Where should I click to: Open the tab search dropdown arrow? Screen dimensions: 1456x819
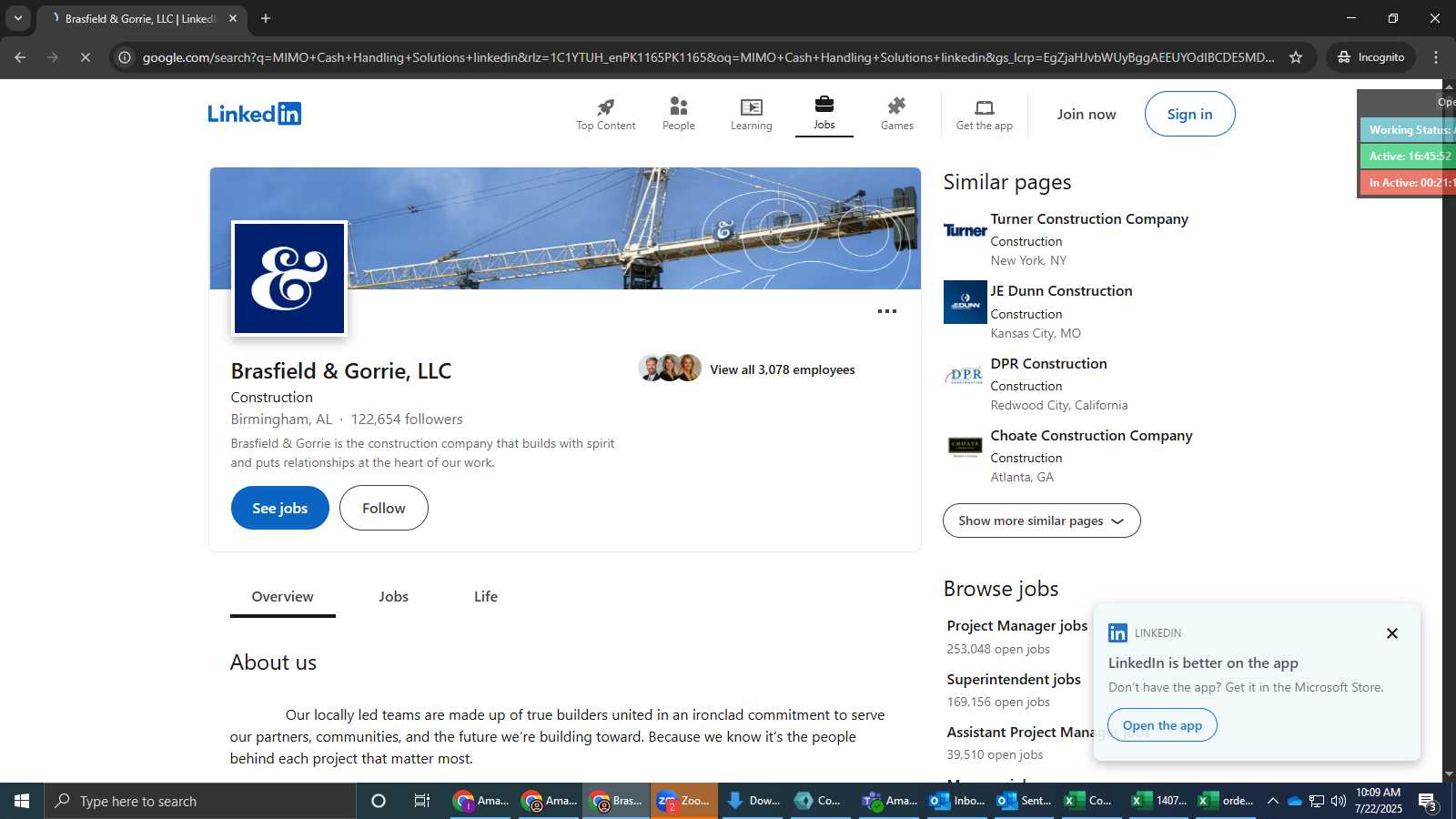17,18
